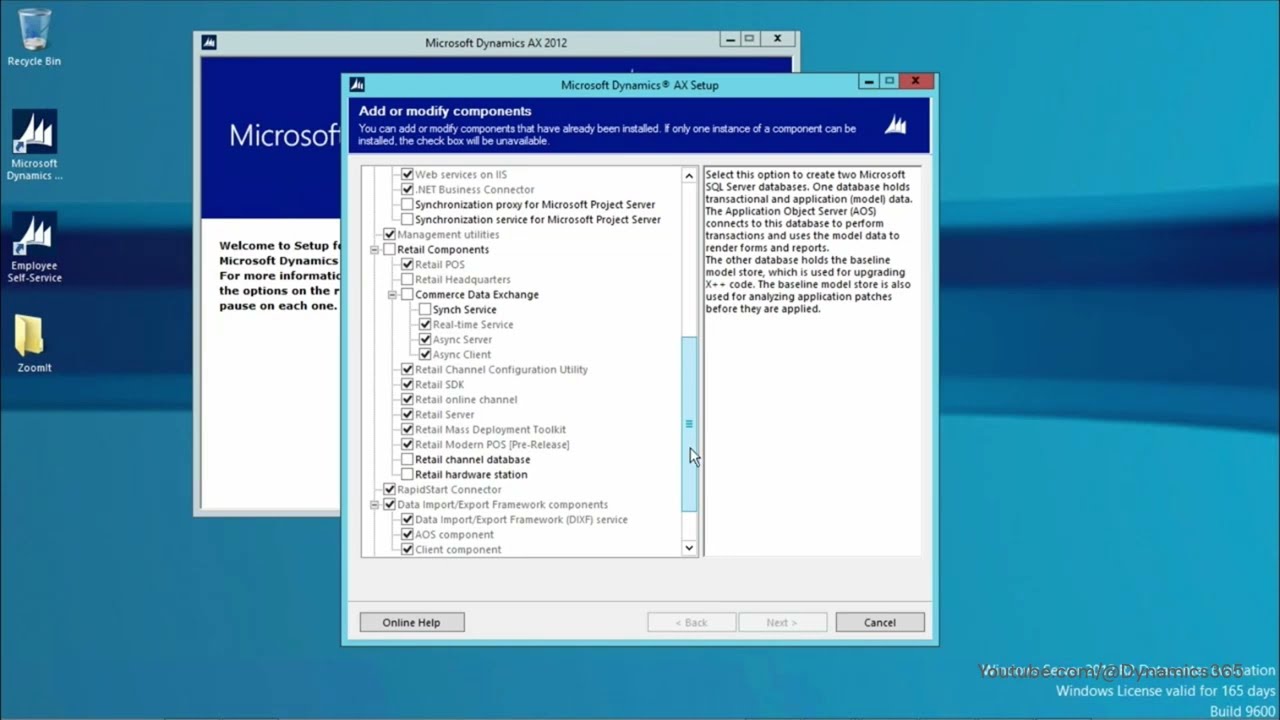The height and width of the screenshot is (720, 1280).
Task: Toggle the Commerce Data Exchange checkbox
Action: coord(407,295)
